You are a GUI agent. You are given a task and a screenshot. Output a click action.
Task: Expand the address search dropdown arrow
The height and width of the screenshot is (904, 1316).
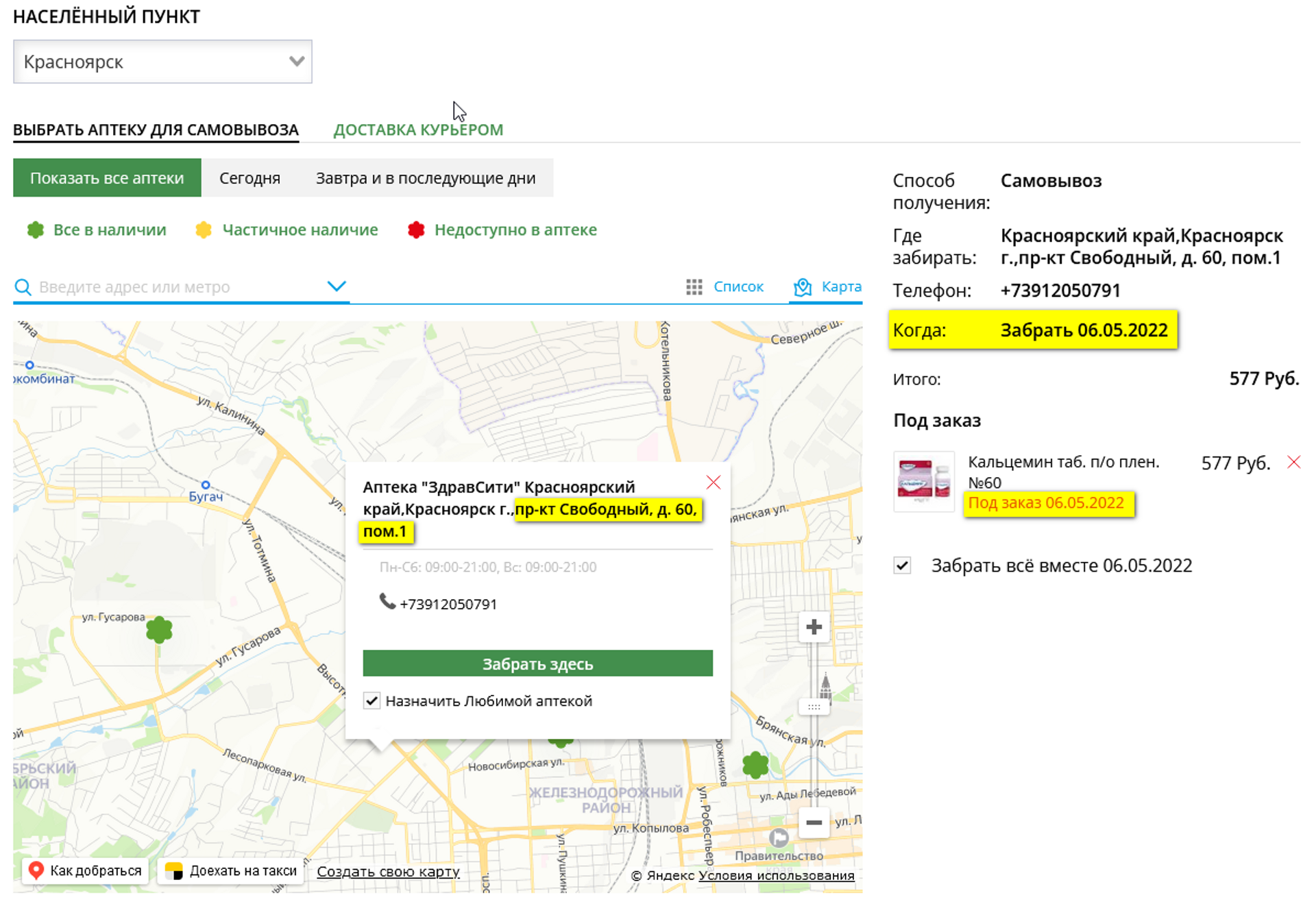tap(337, 286)
